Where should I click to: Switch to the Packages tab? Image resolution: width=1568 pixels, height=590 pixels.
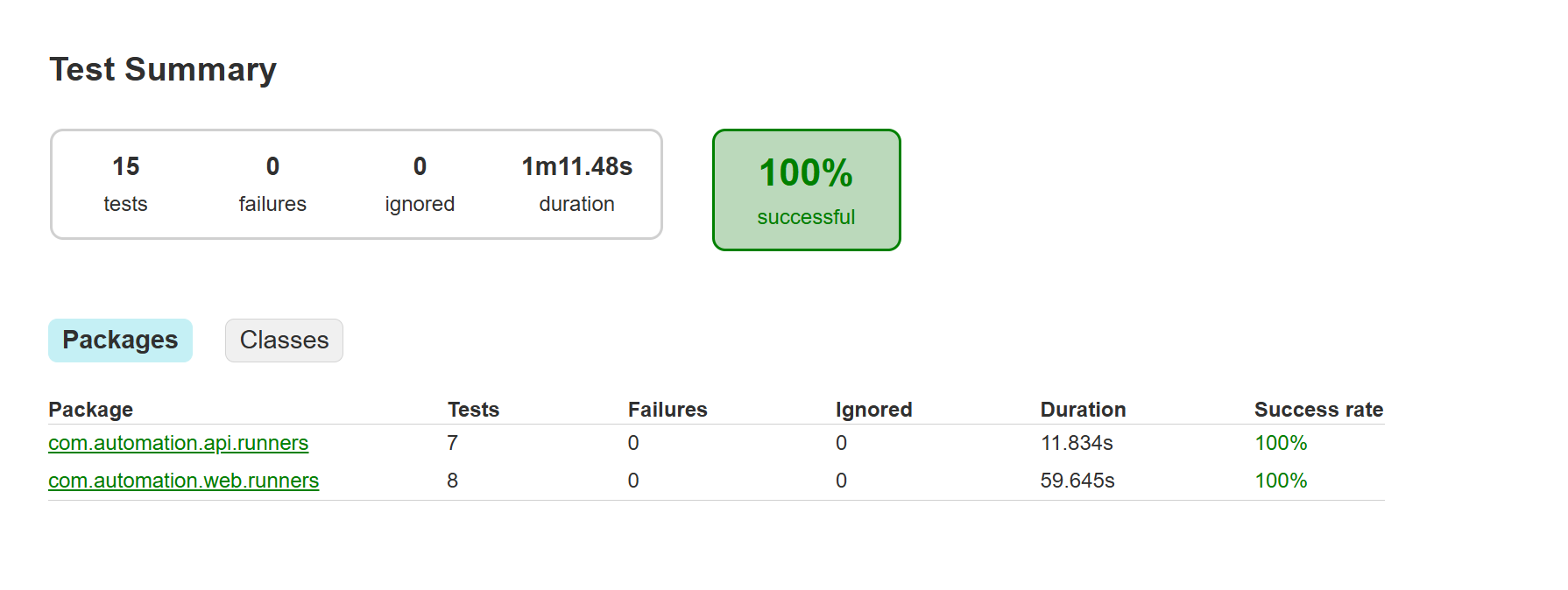coord(120,340)
